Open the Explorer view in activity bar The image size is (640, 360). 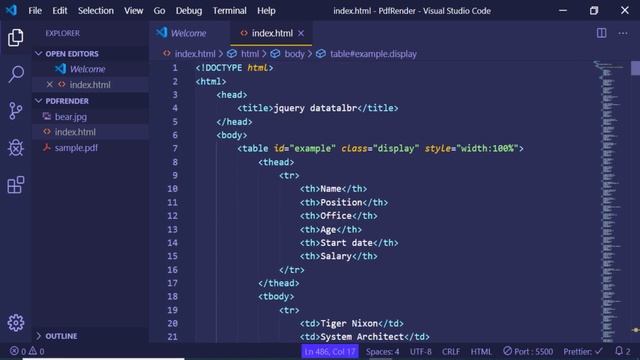point(16,38)
